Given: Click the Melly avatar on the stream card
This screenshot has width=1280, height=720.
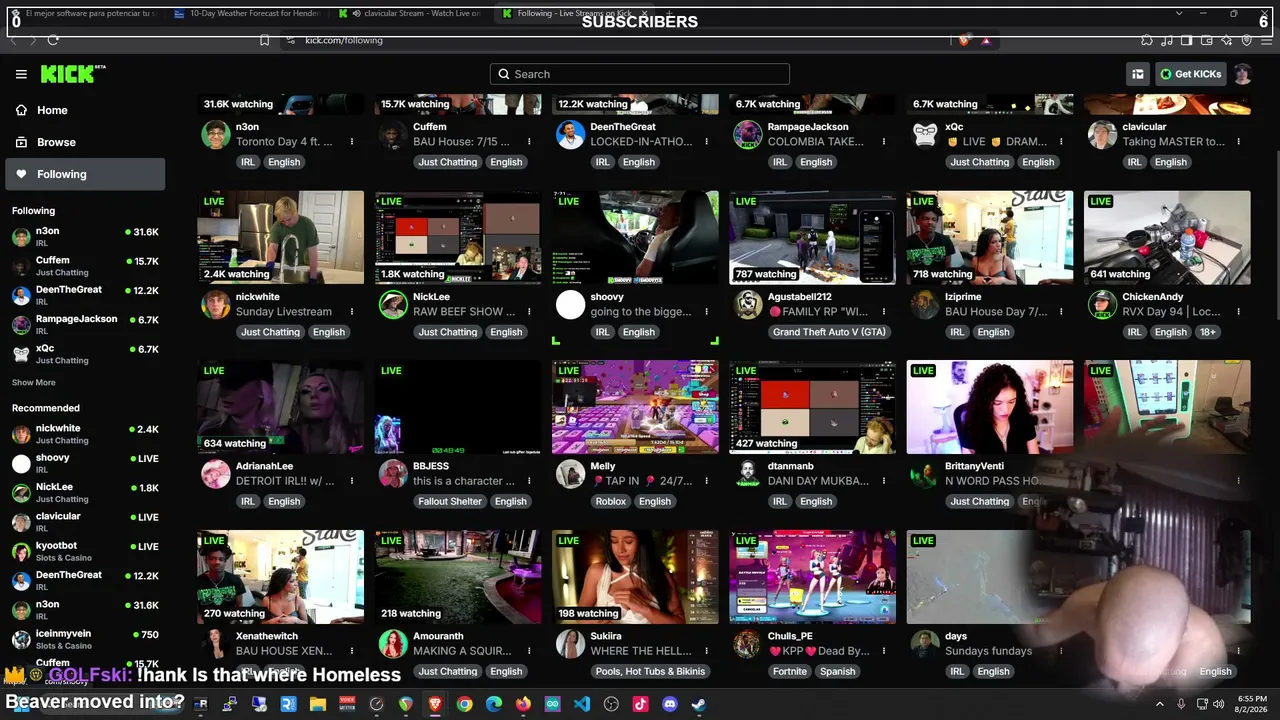Looking at the screenshot, I should click(x=570, y=474).
